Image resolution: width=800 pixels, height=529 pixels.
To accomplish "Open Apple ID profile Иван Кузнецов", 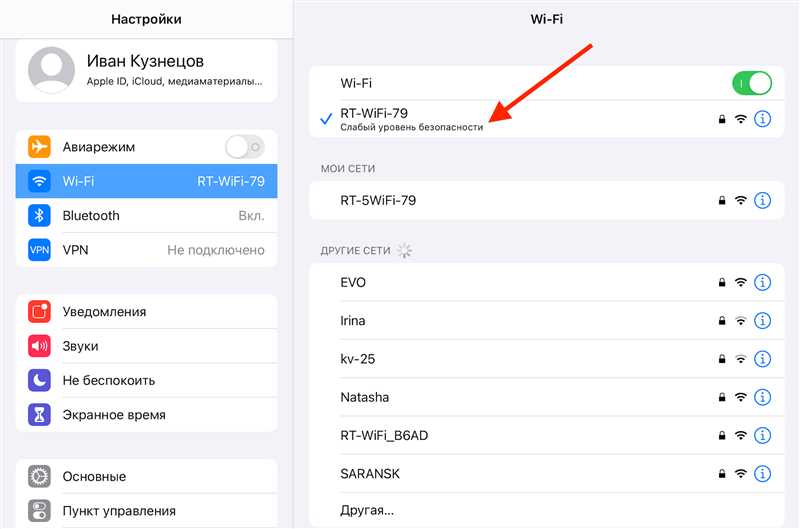I will (x=146, y=70).
